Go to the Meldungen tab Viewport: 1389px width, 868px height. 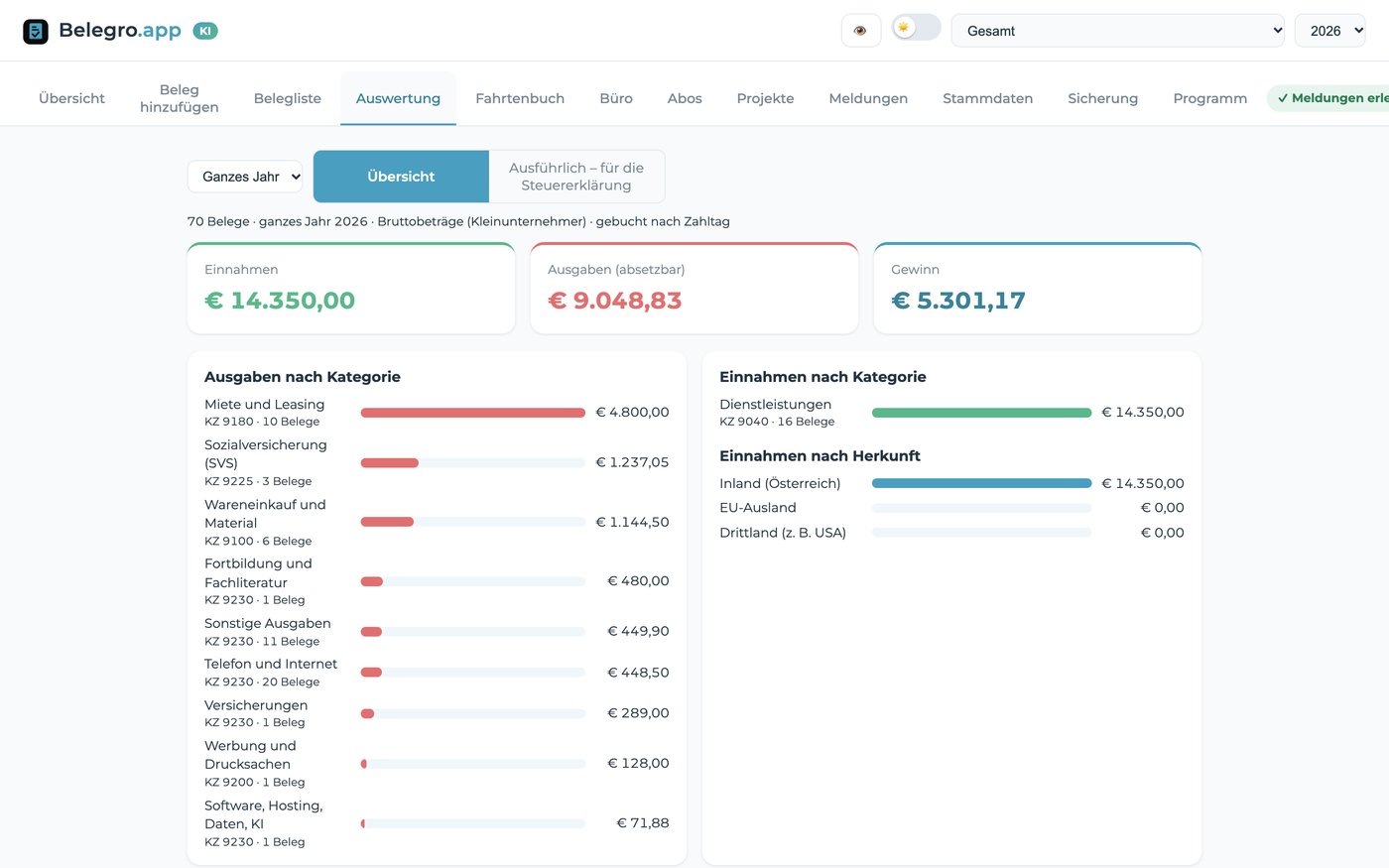point(868,98)
